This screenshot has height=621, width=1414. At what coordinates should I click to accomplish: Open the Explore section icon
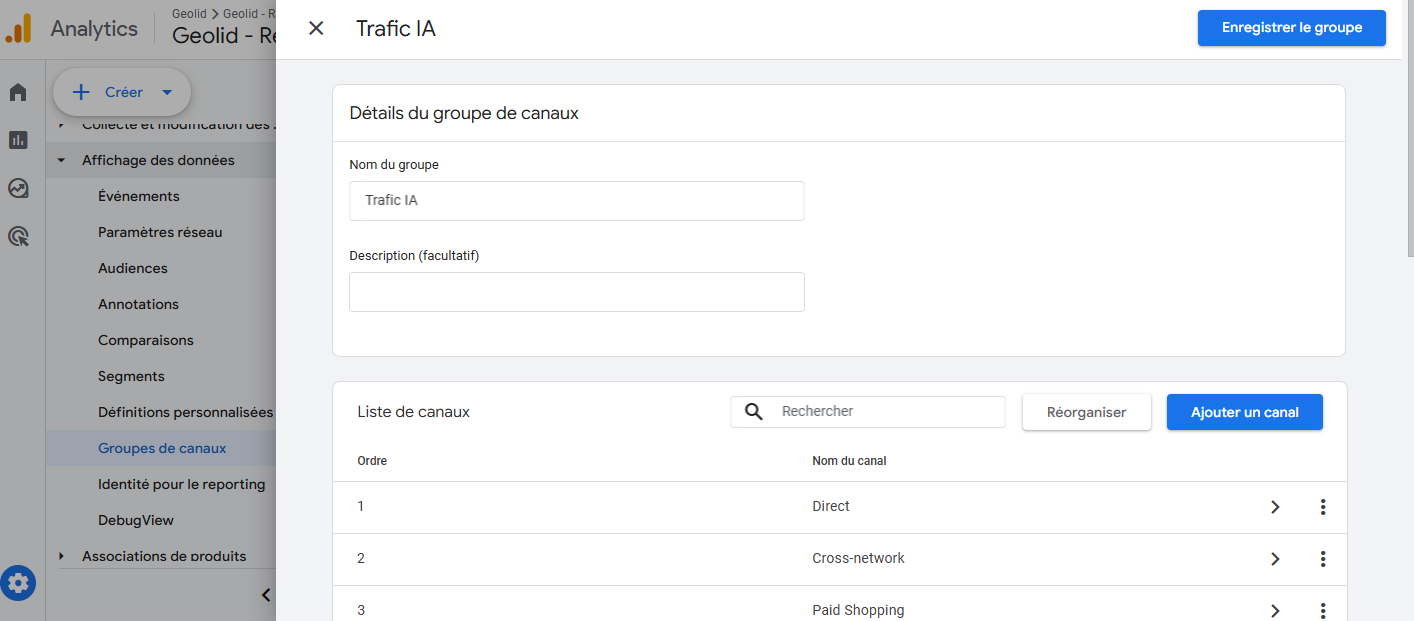(17, 188)
